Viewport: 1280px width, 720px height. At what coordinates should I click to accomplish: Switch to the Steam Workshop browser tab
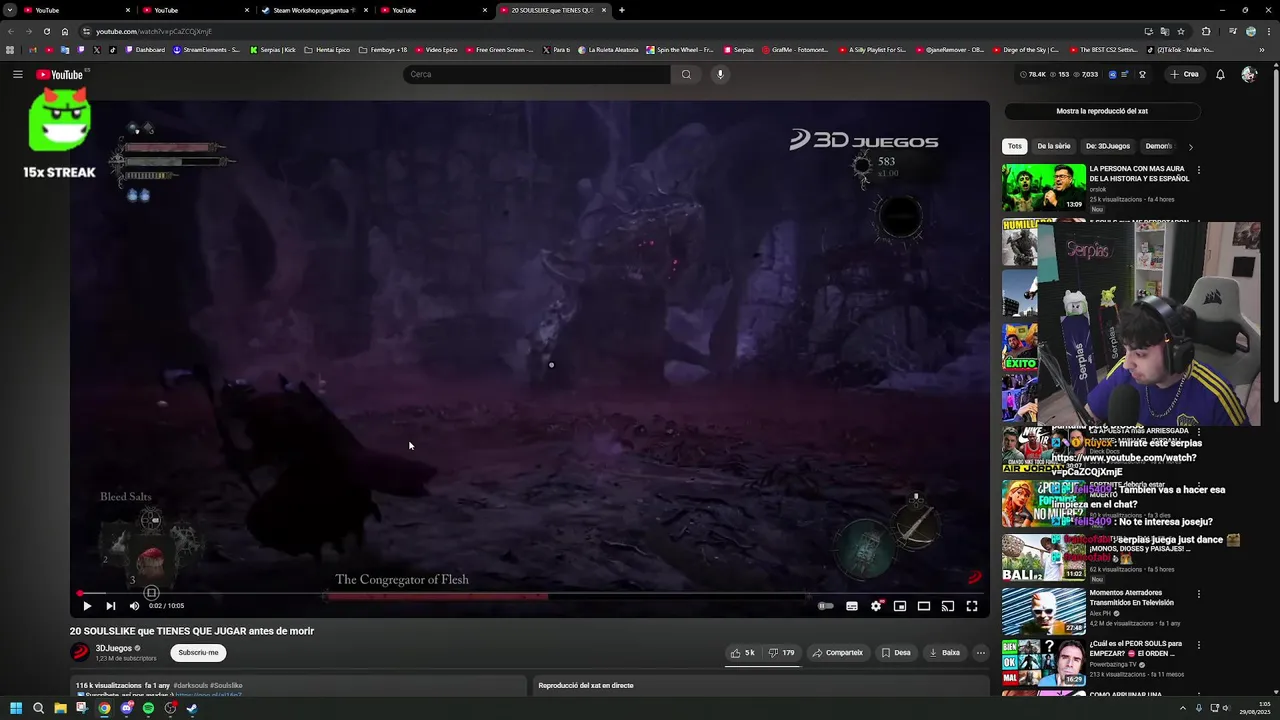pos(314,10)
